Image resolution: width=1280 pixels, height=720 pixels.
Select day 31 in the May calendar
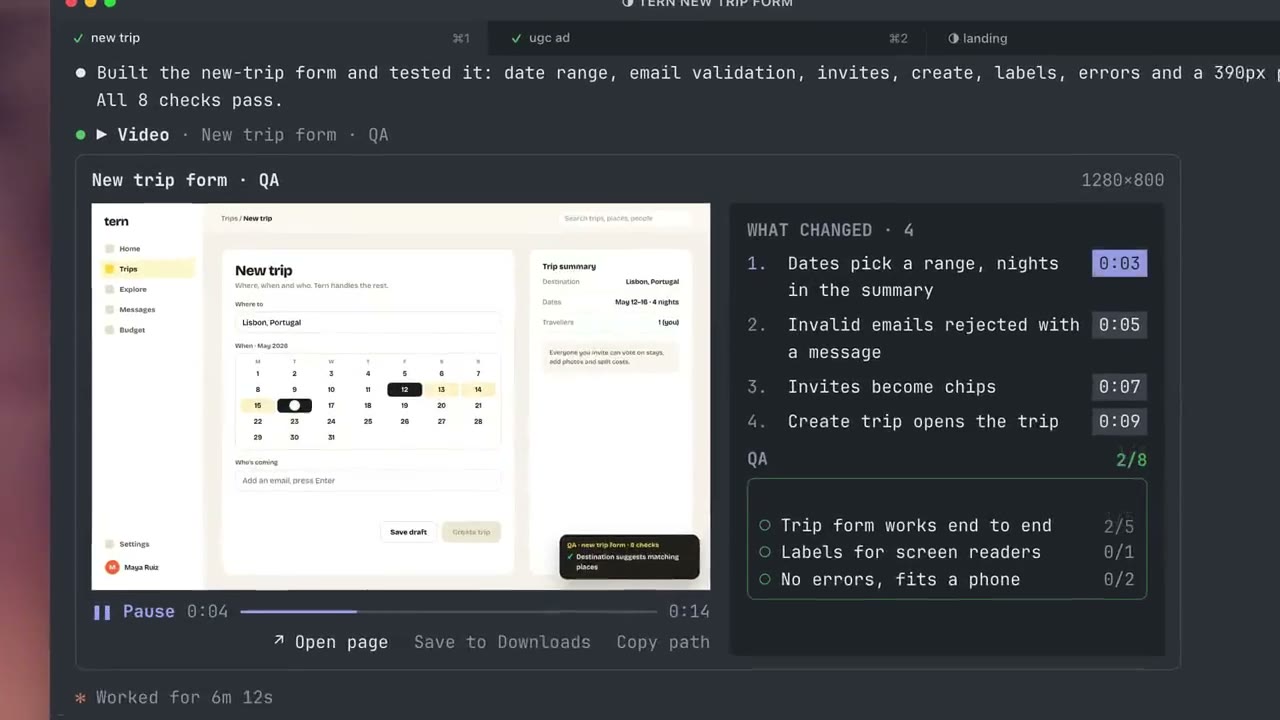(331, 437)
